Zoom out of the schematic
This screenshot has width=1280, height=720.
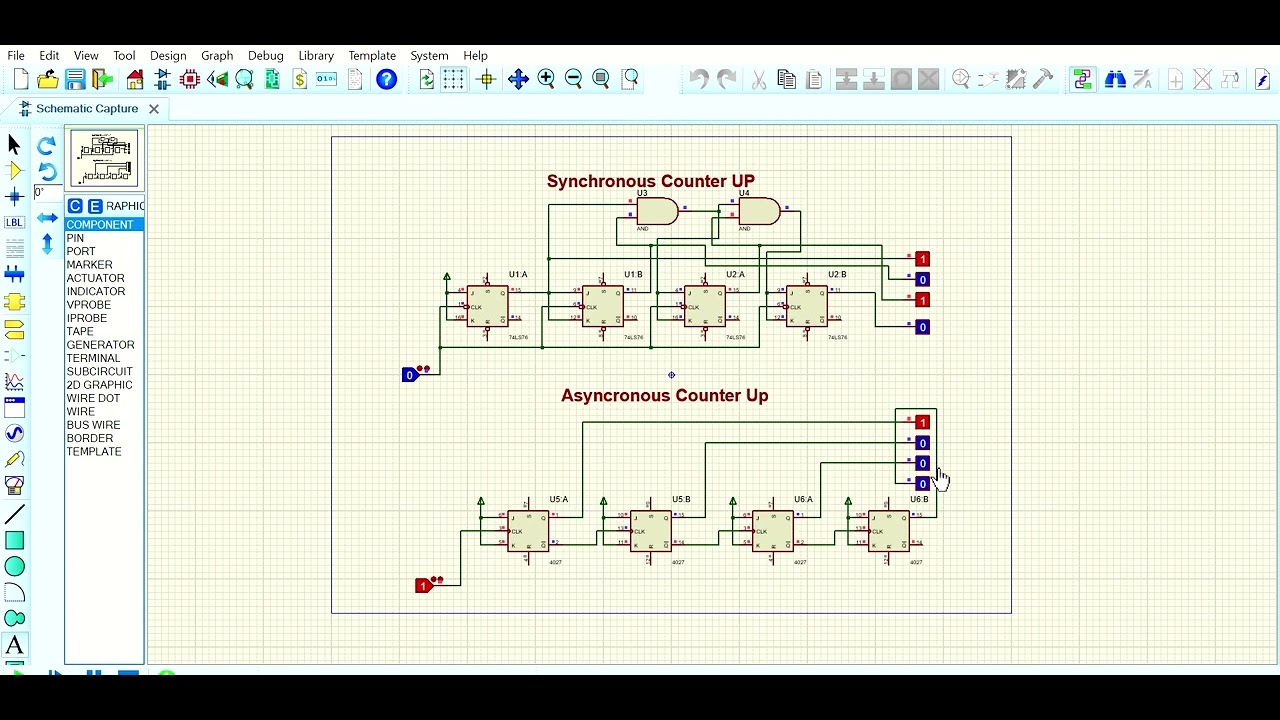pos(574,80)
